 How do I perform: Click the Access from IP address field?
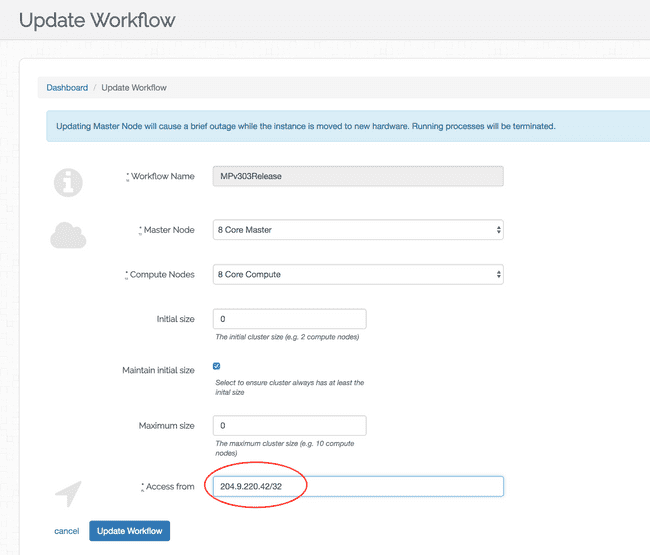[x=358, y=487]
